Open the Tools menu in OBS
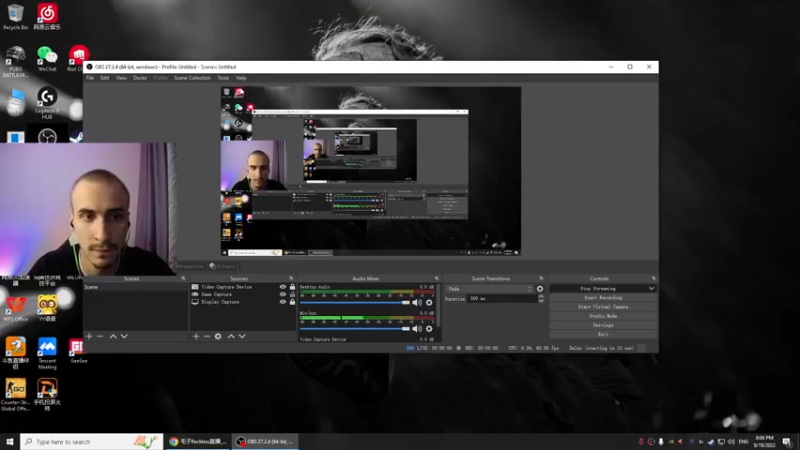This screenshot has height=450, width=800. click(223, 78)
